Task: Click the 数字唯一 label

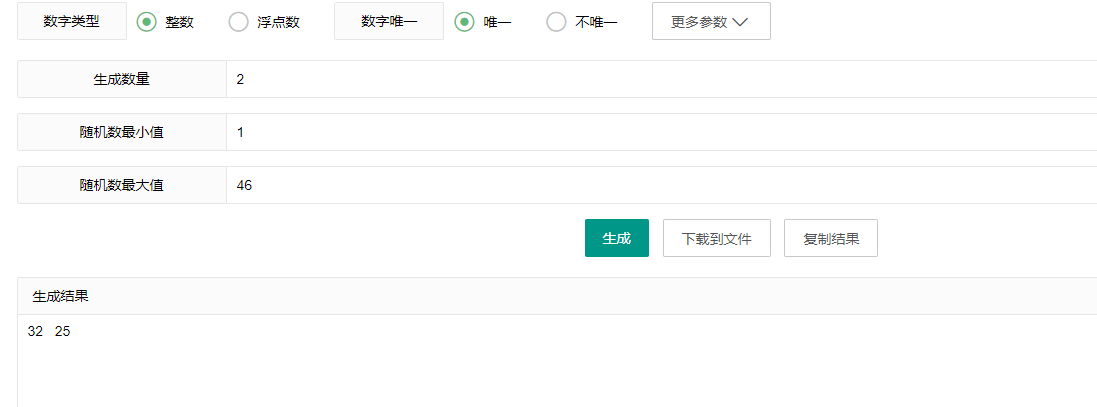Action: (x=389, y=22)
